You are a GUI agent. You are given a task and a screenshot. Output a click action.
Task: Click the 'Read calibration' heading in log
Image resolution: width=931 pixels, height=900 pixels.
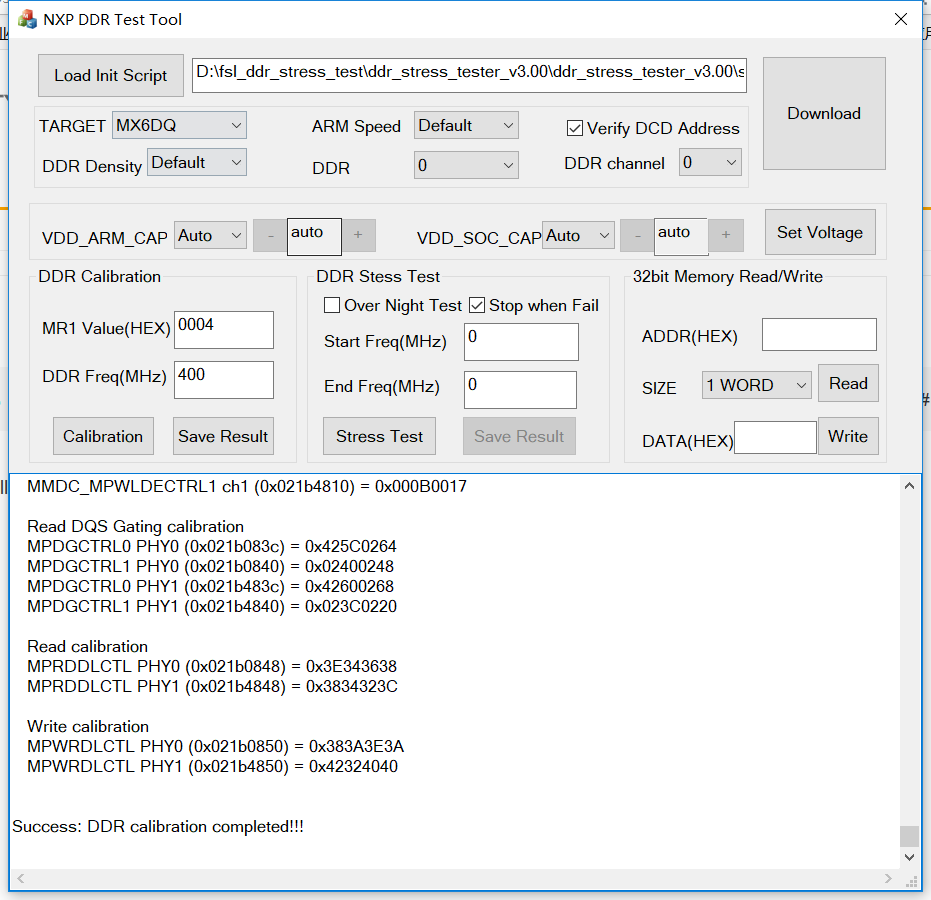[x=87, y=647]
